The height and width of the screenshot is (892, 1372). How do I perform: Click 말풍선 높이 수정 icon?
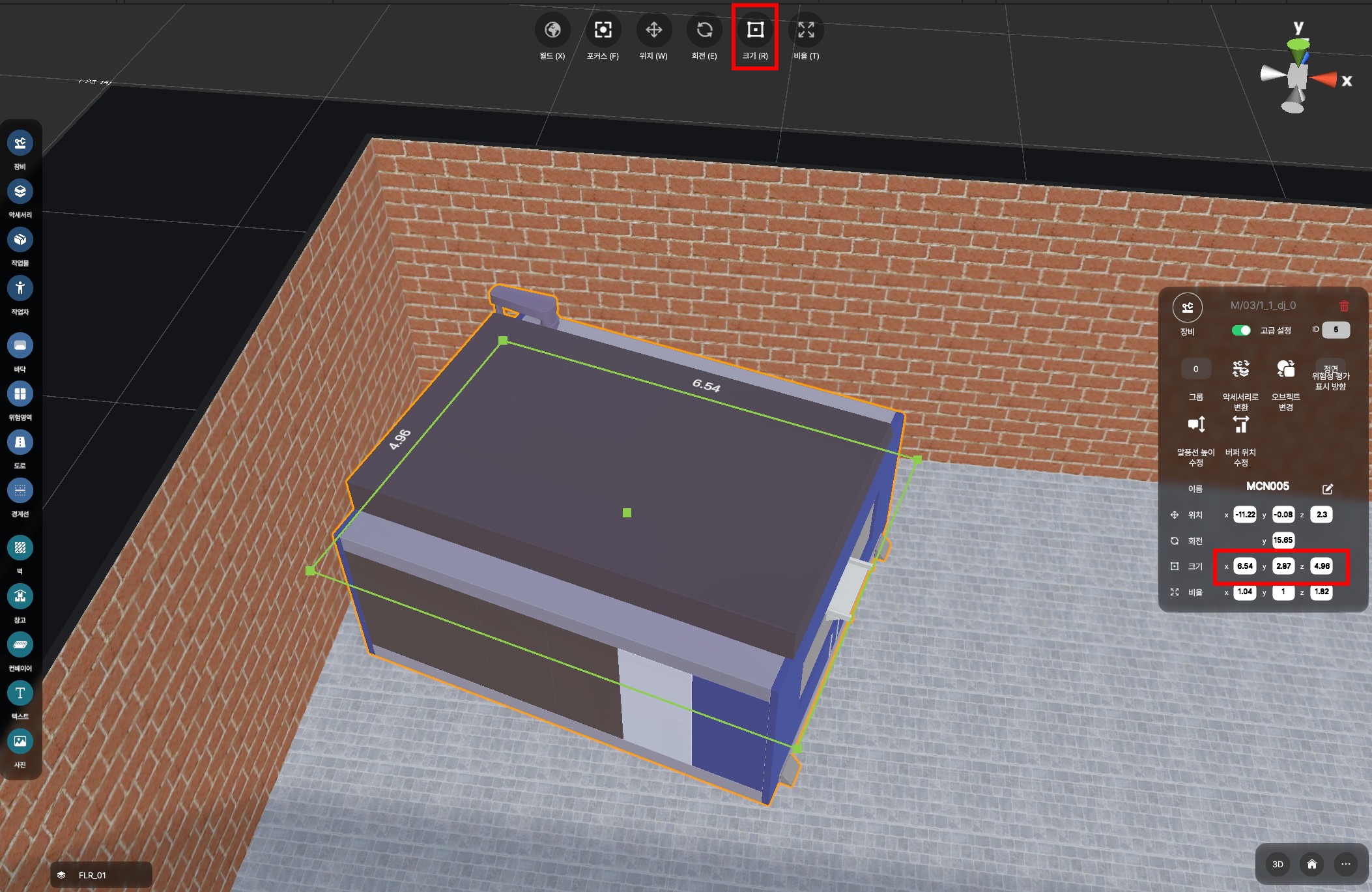tap(1196, 425)
